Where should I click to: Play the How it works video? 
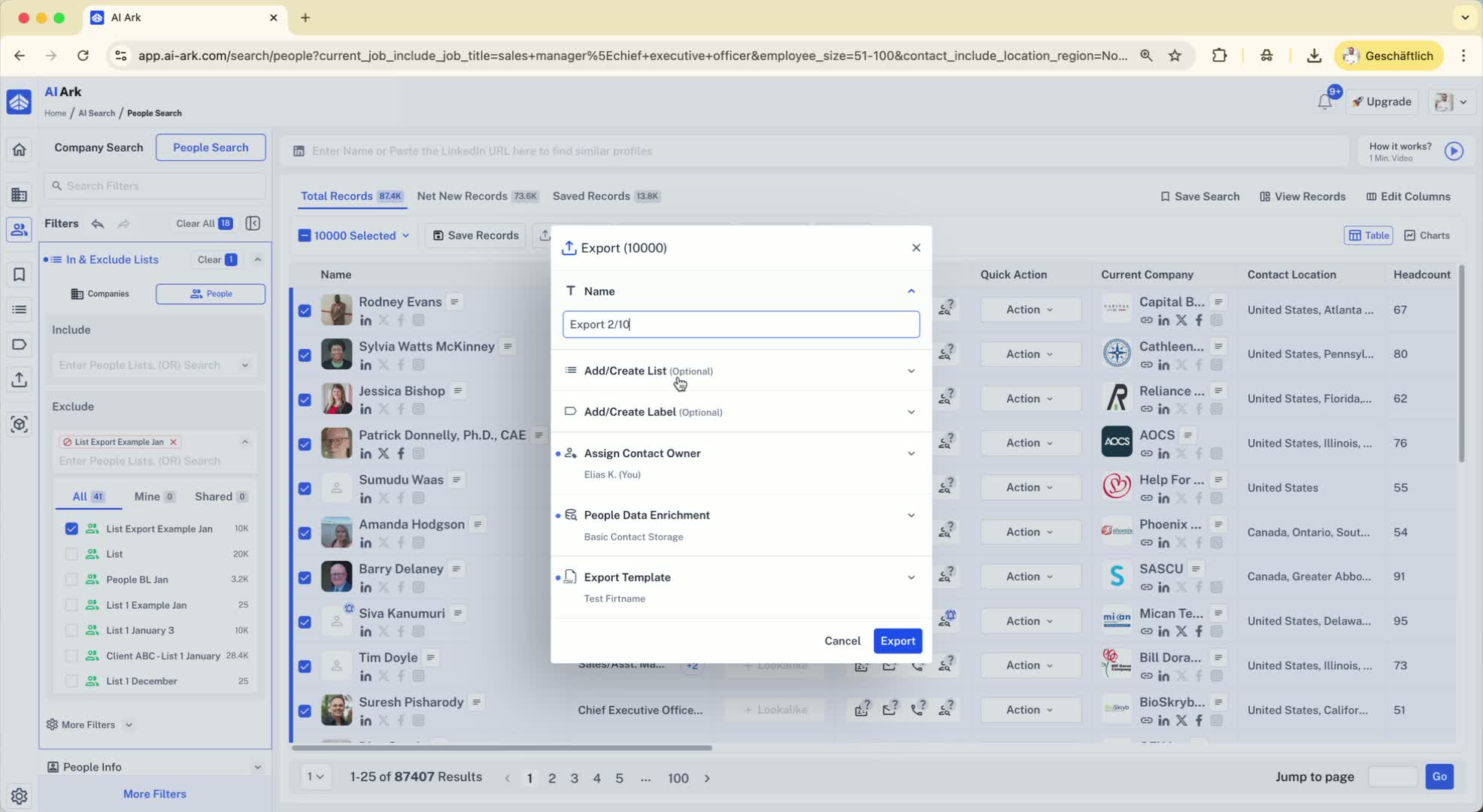coord(1454,151)
